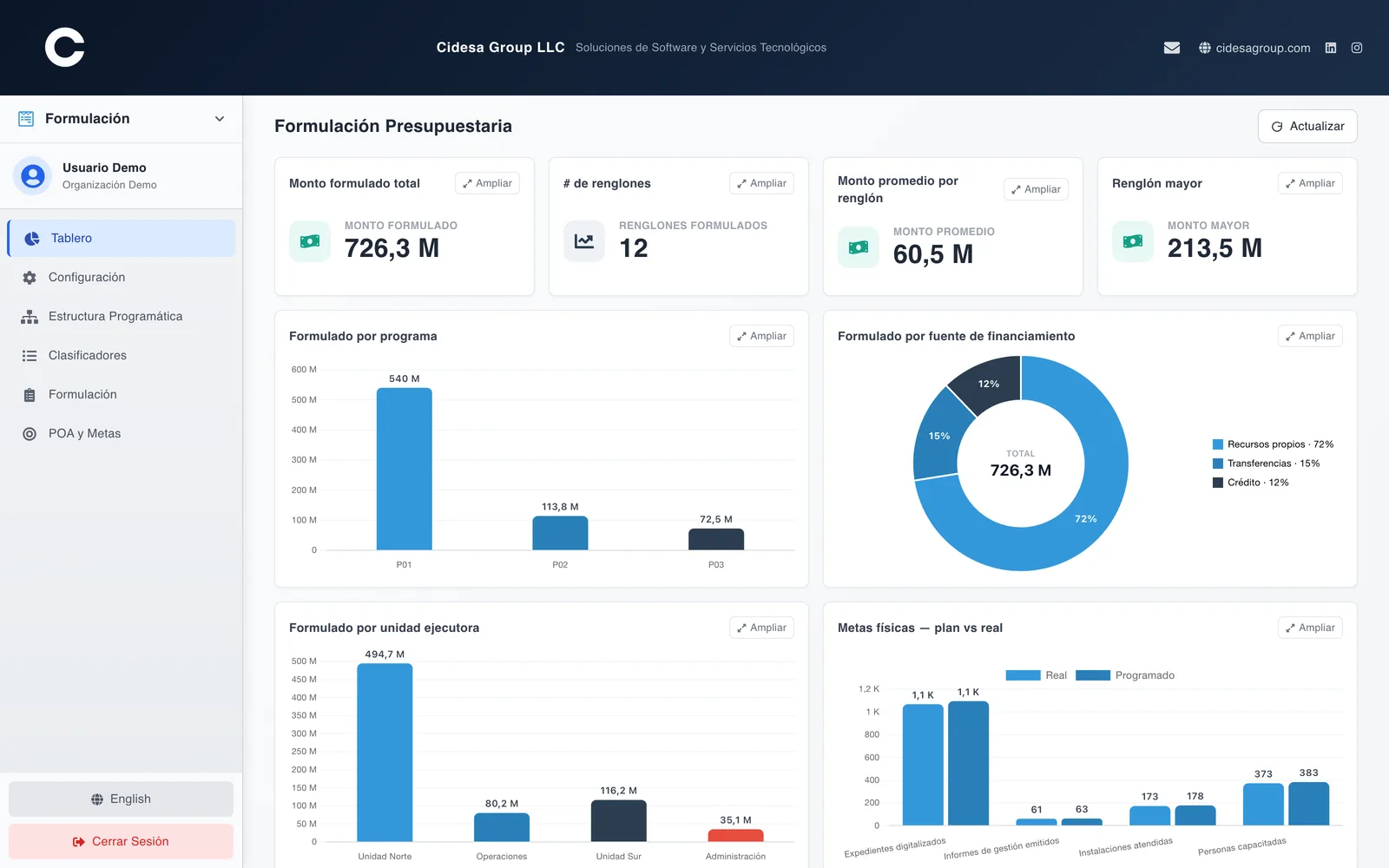Toggle the Crédito legend swatch

tap(1218, 483)
